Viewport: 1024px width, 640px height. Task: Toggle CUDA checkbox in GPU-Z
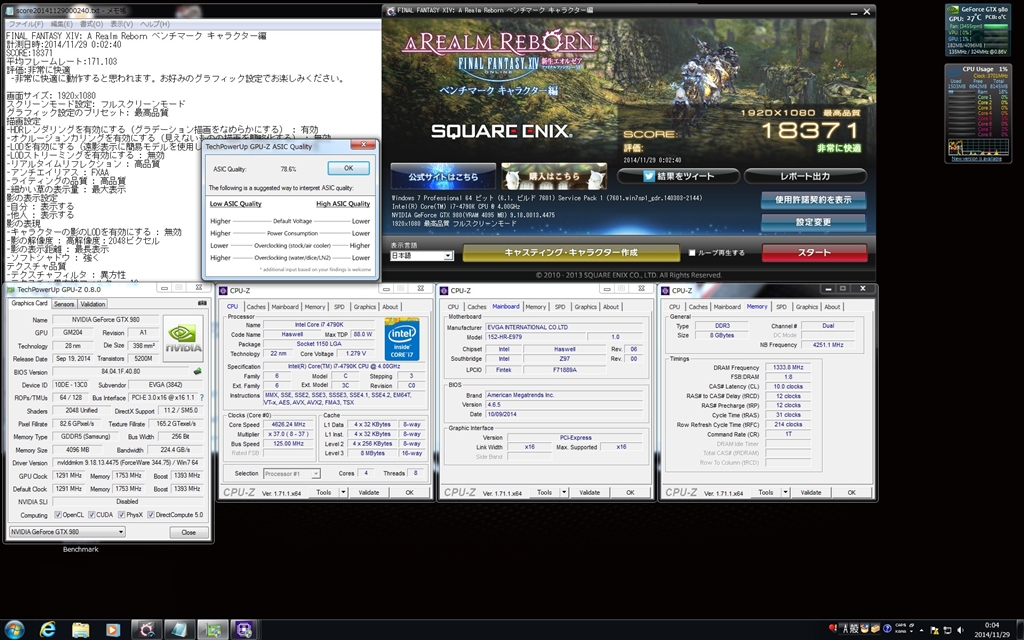pos(92,515)
